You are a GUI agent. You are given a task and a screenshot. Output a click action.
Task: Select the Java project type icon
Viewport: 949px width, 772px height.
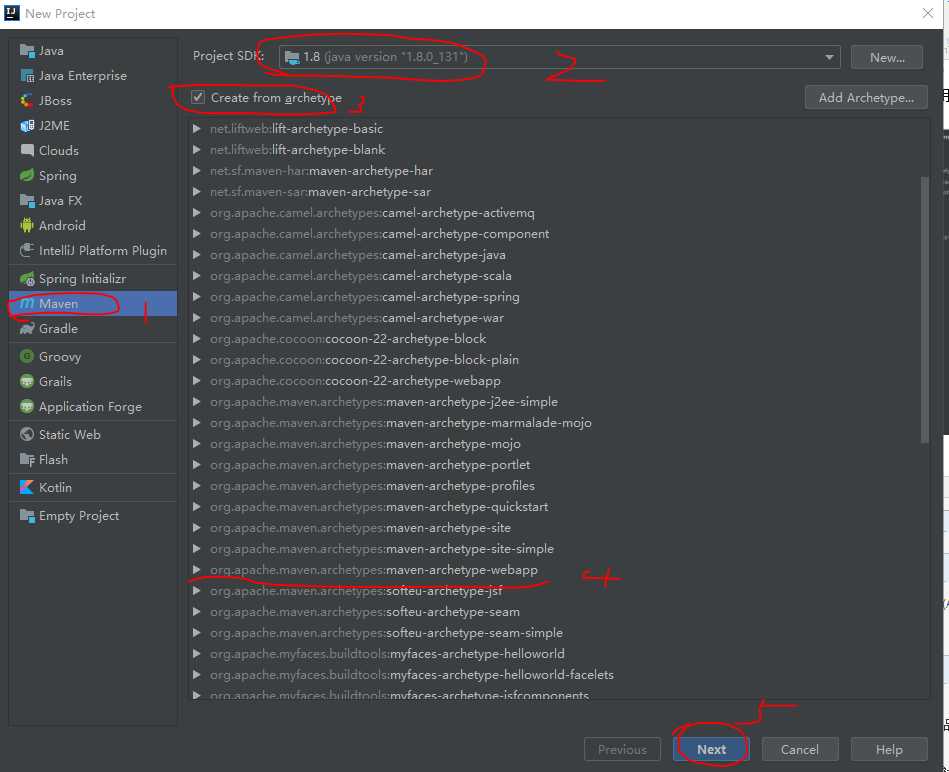(x=27, y=51)
